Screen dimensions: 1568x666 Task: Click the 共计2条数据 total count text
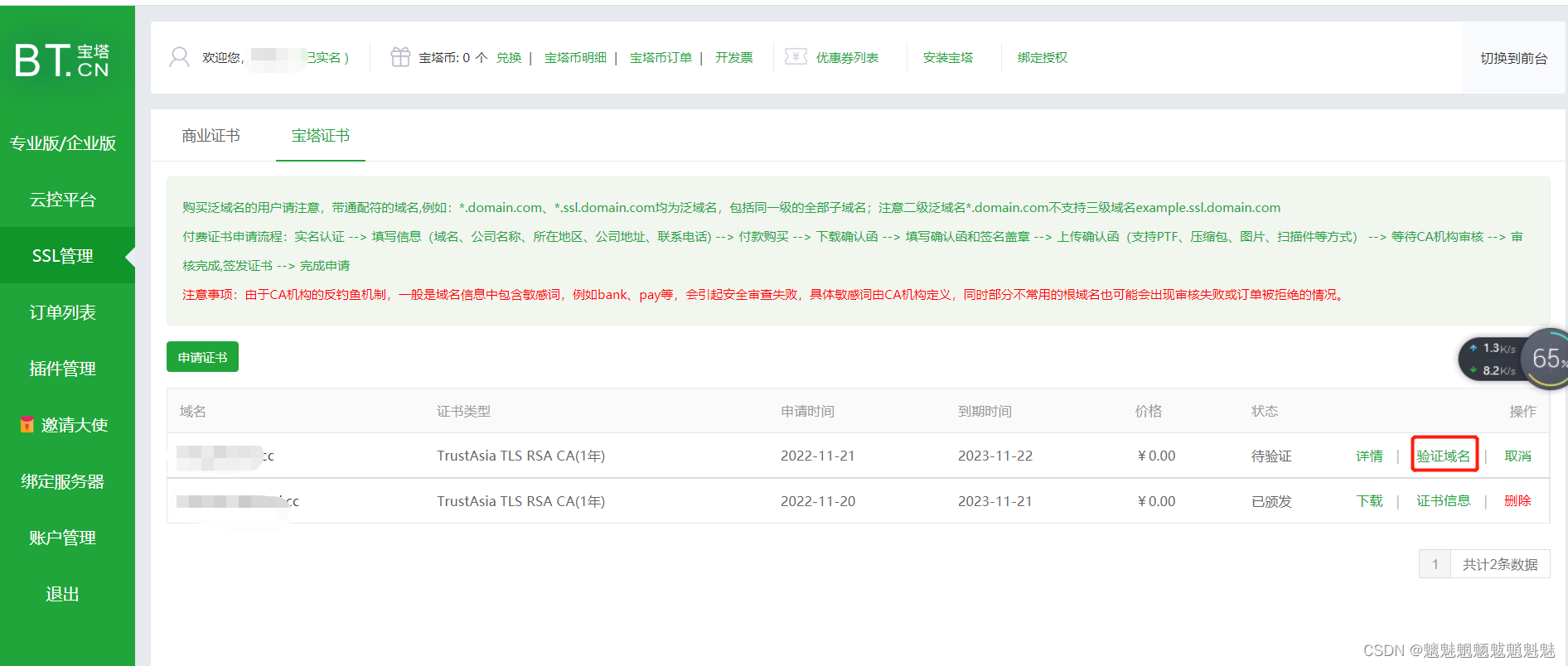[1499, 564]
